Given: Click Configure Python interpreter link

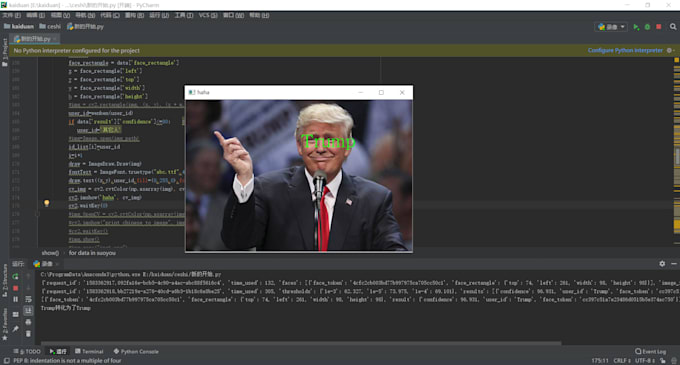Looking at the screenshot, I should point(625,50).
